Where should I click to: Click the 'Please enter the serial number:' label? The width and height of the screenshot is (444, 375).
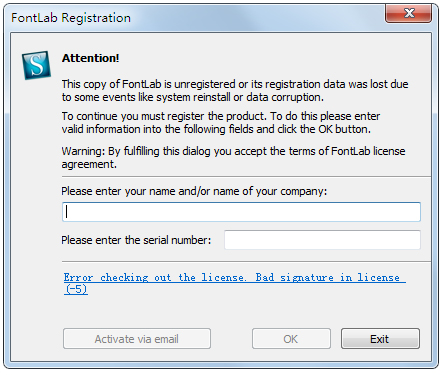pos(136,240)
